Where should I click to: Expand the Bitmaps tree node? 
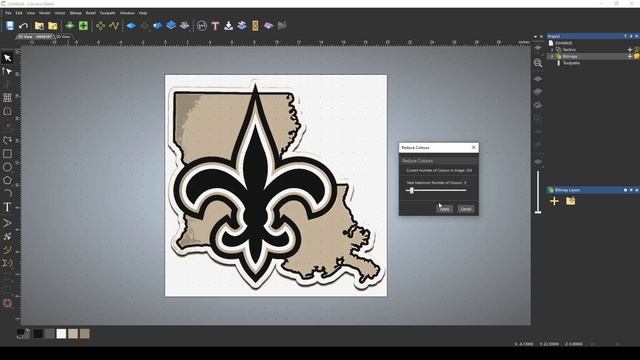tap(552, 56)
